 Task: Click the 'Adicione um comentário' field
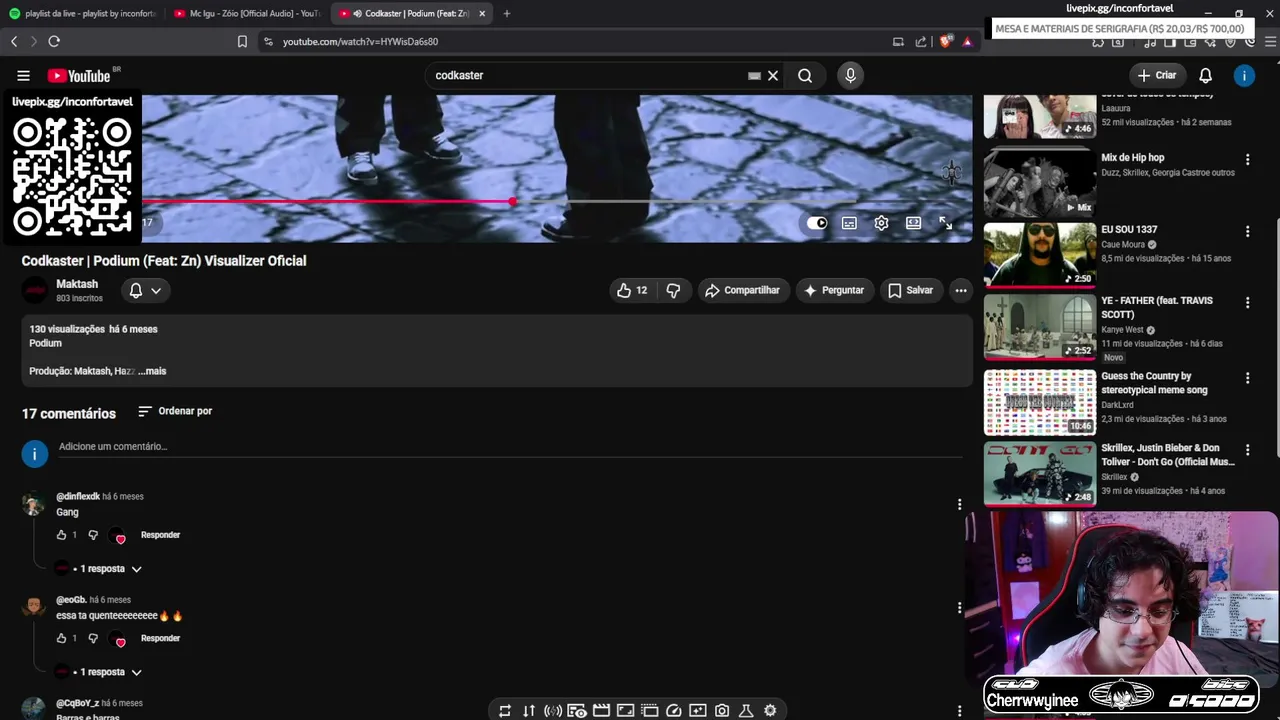tap(510, 447)
